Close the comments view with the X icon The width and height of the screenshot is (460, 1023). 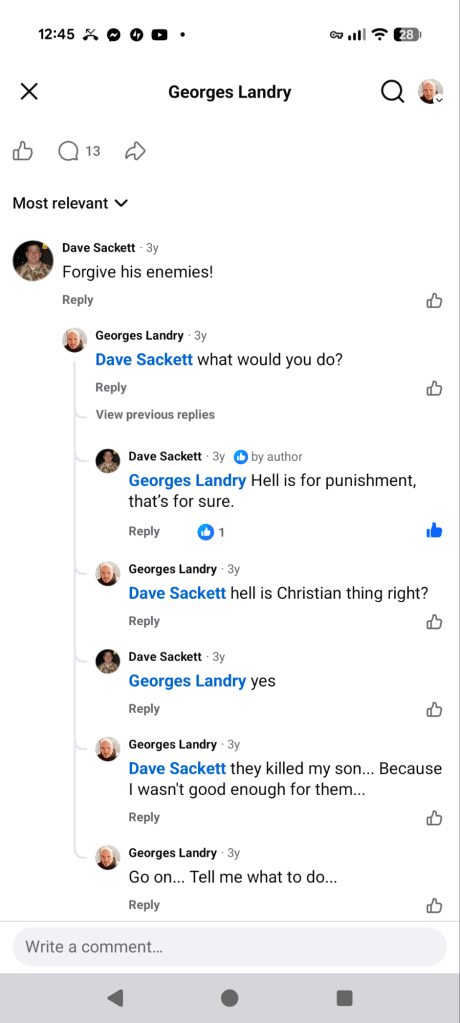(29, 92)
